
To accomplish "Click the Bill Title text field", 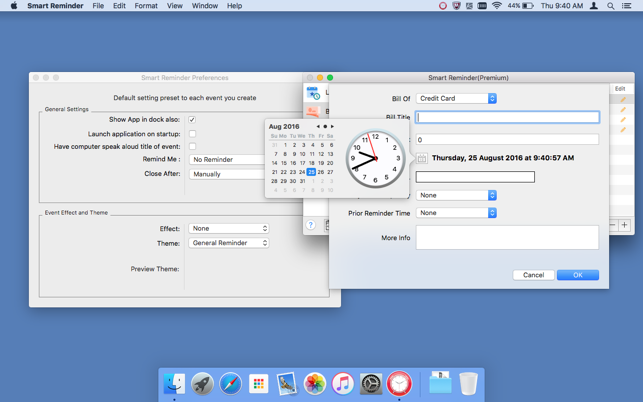I will pos(507,118).
